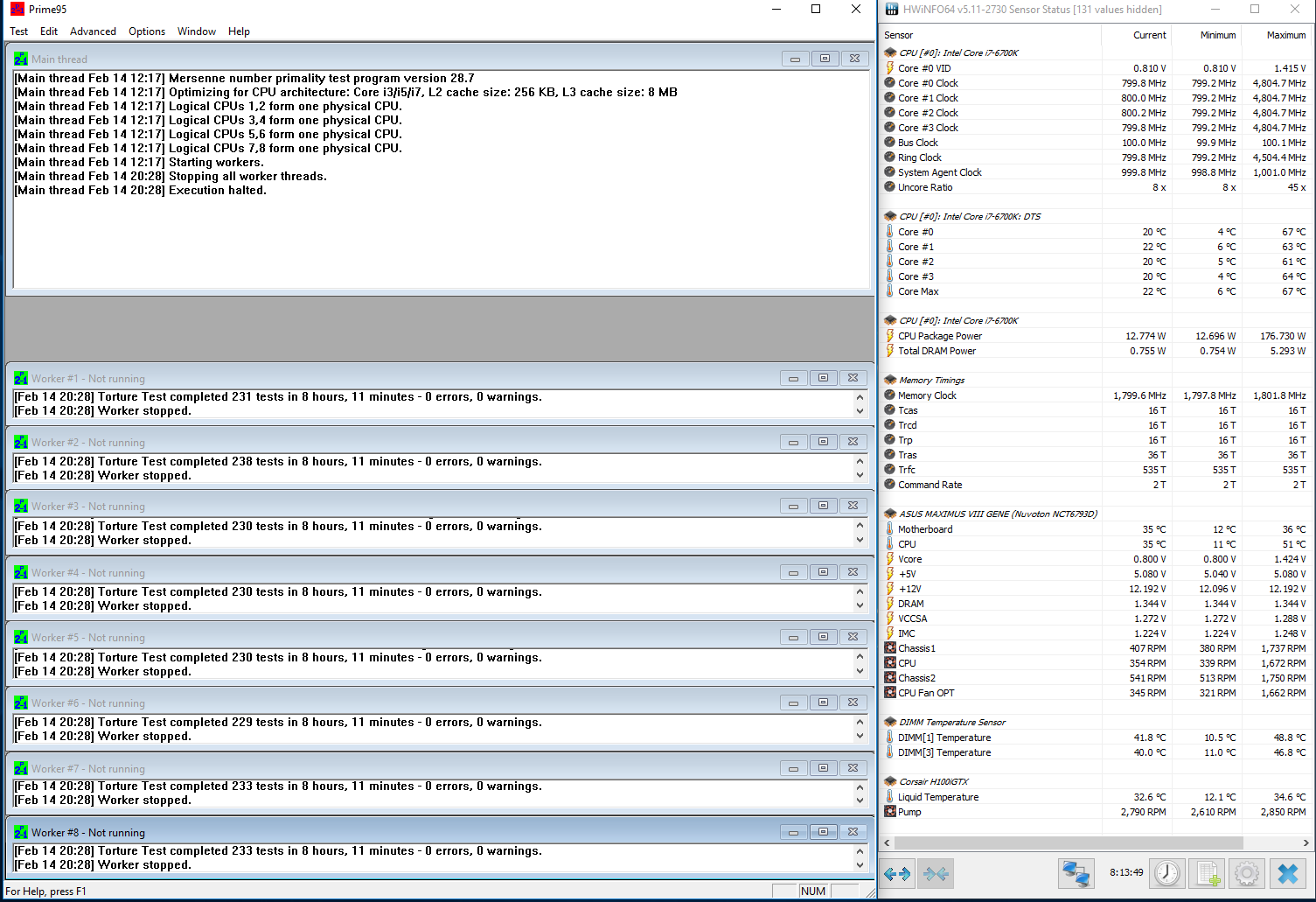The height and width of the screenshot is (902, 1316).
Task: Open the Advanced menu in Prime95
Action: [93, 31]
